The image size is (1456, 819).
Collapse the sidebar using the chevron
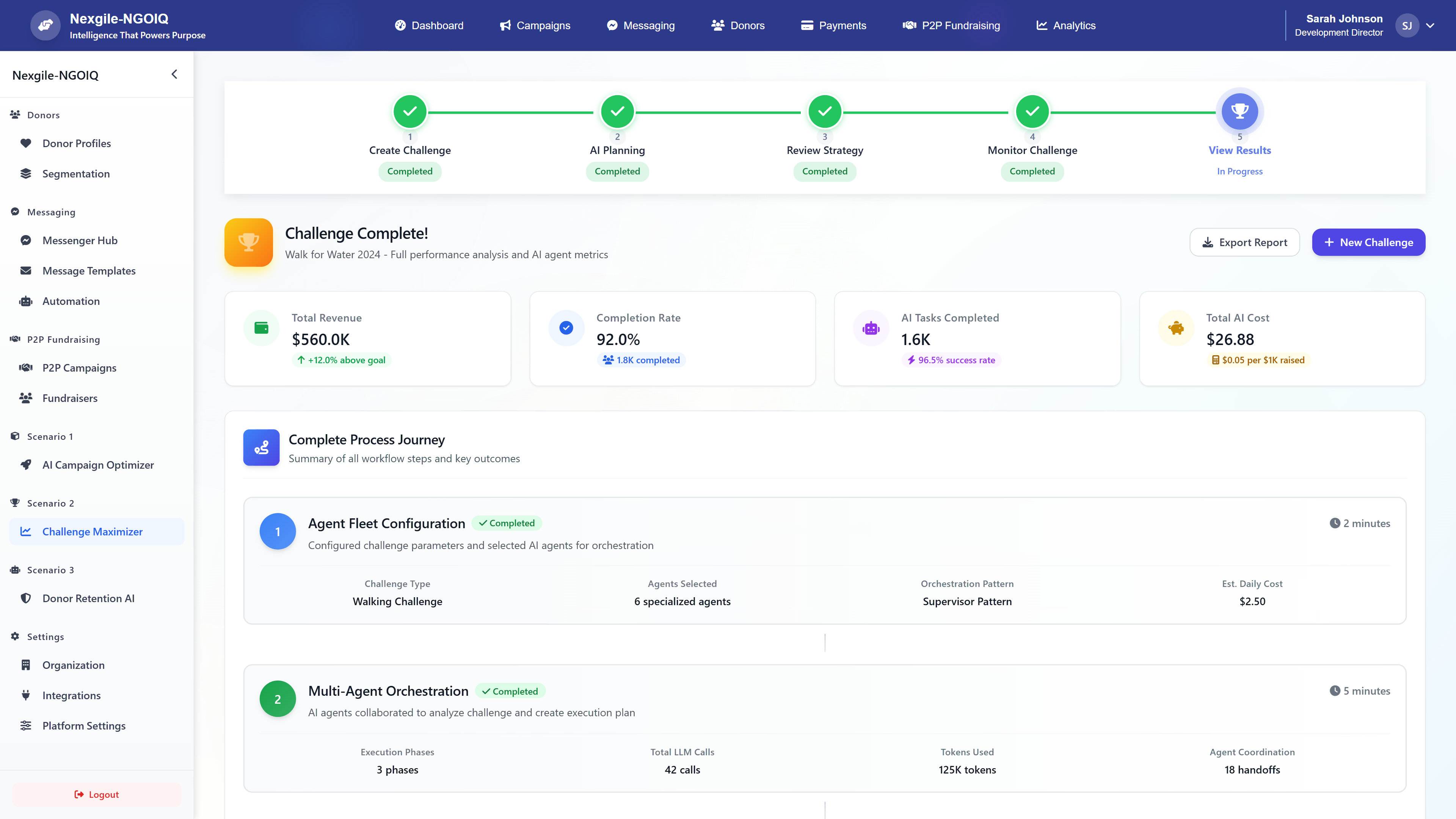pyautogui.click(x=174, y=74)
